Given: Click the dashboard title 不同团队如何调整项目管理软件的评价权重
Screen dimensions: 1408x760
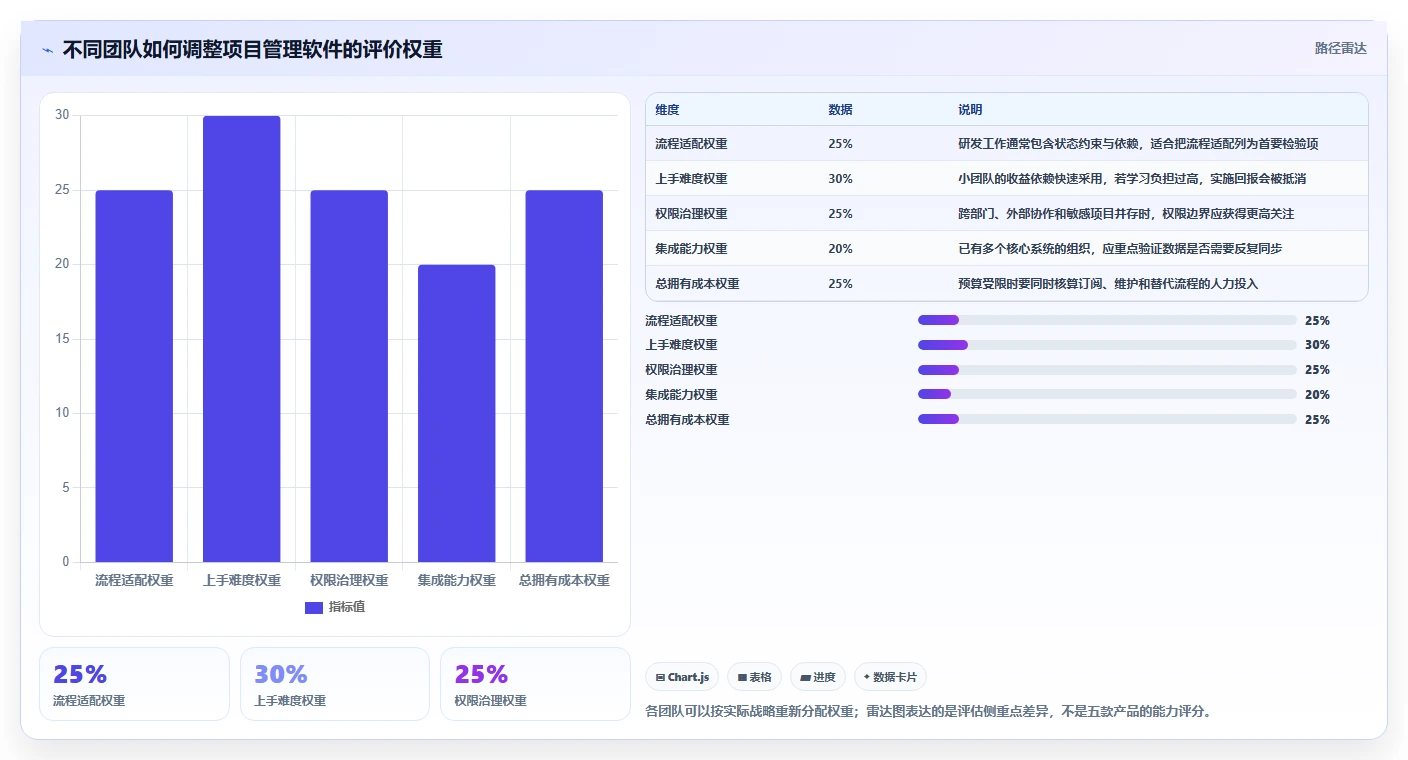Looking at the screenshot, I should (252, 50).
